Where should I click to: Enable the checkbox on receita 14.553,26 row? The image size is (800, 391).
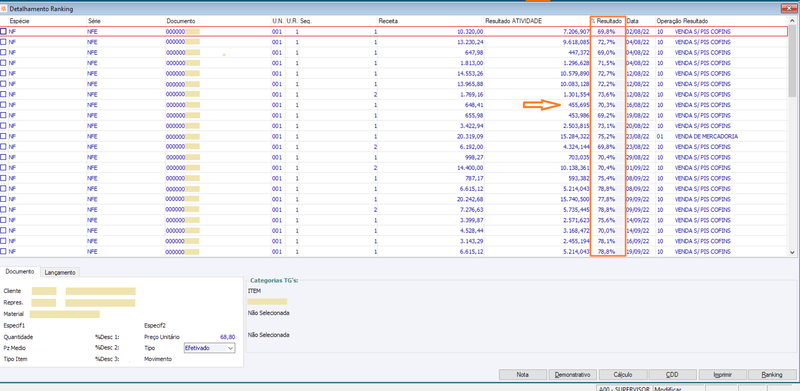[x=4, y=74]
